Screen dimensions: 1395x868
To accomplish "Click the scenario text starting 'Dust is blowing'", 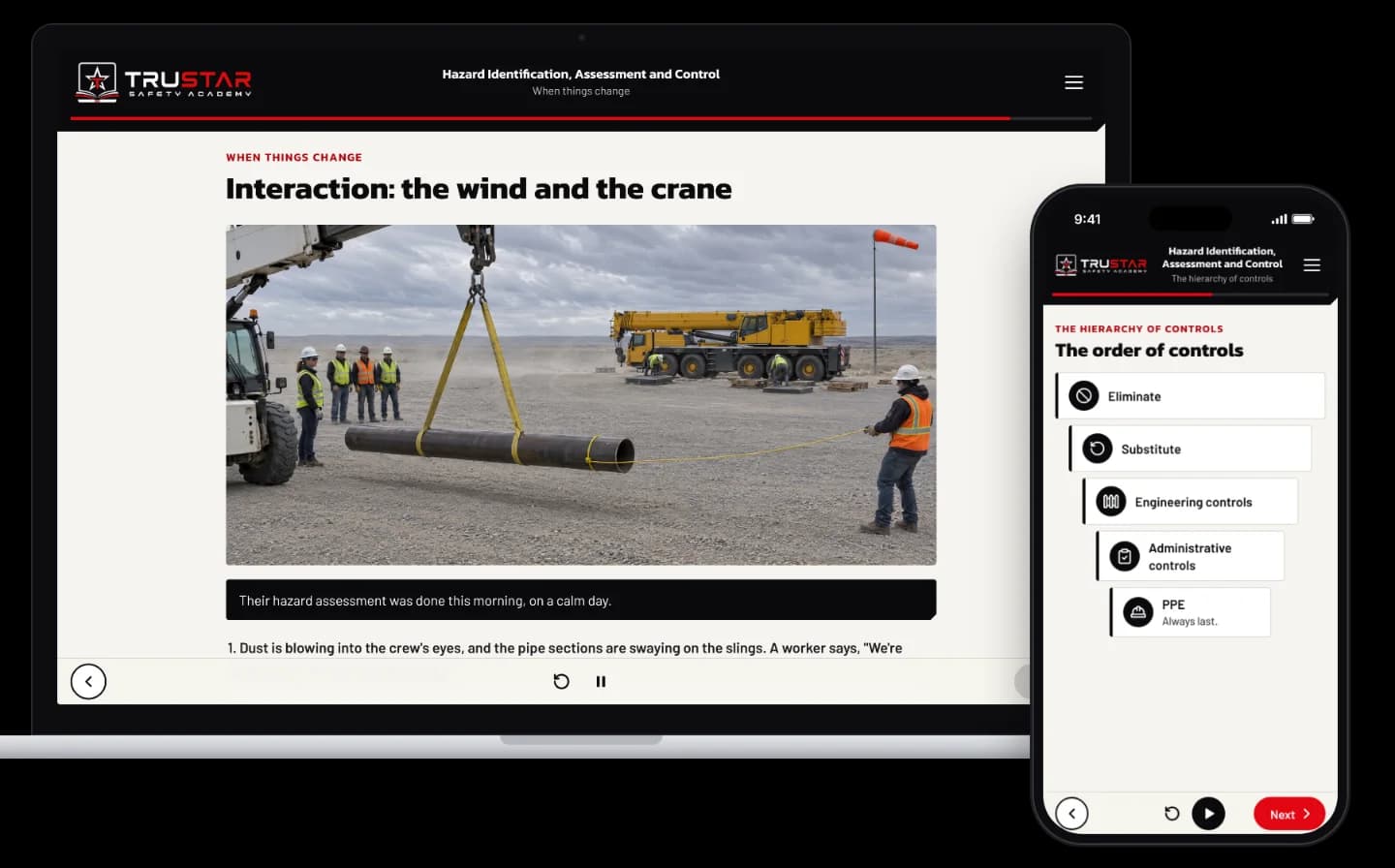I will [x=565, y=648].
